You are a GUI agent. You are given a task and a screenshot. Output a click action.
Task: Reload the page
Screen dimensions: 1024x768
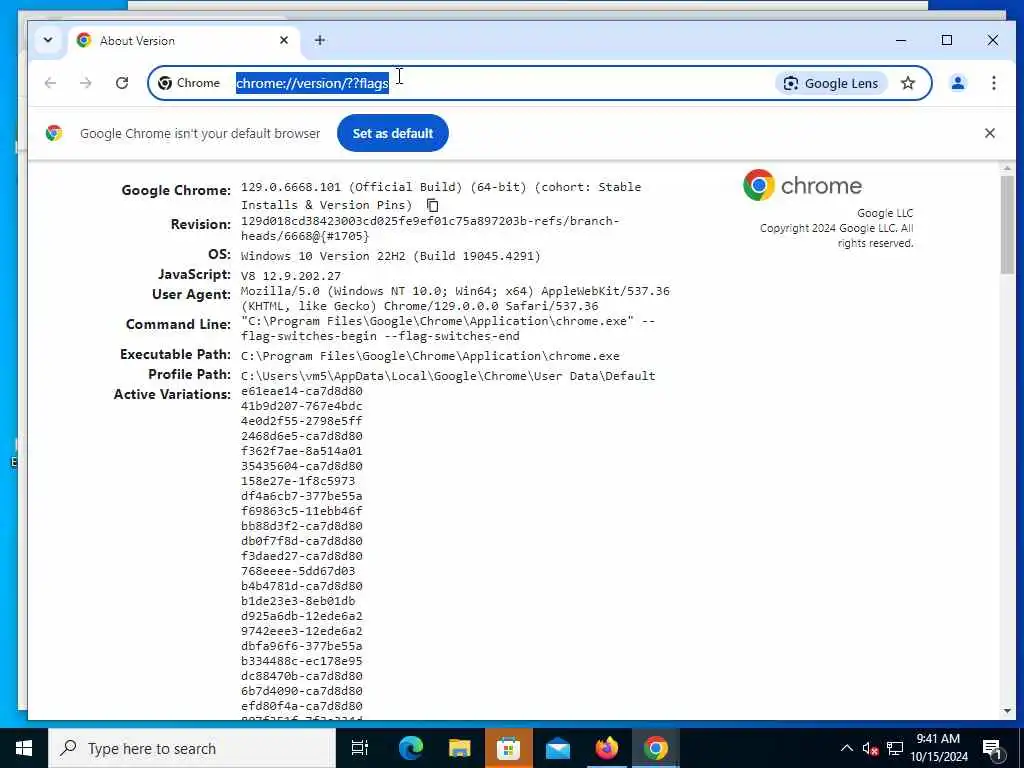[121, 83]
